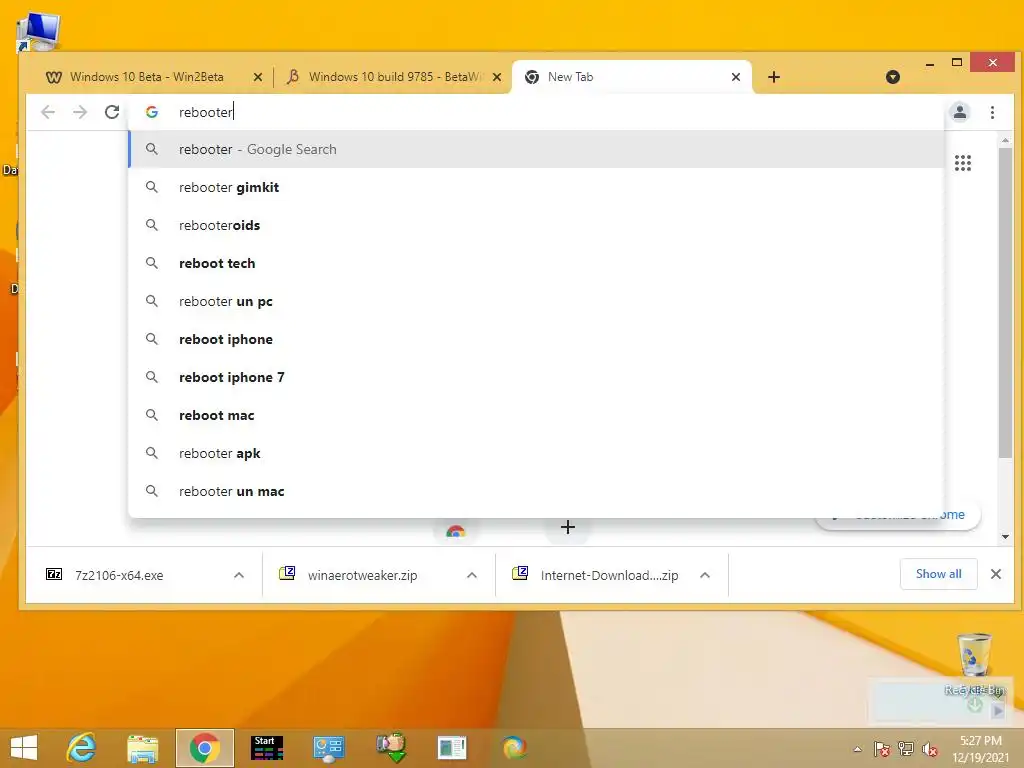Open the green download-arrow taskbar app
Viewport: 1024px width, 768px height.
[x=392, y=748]
